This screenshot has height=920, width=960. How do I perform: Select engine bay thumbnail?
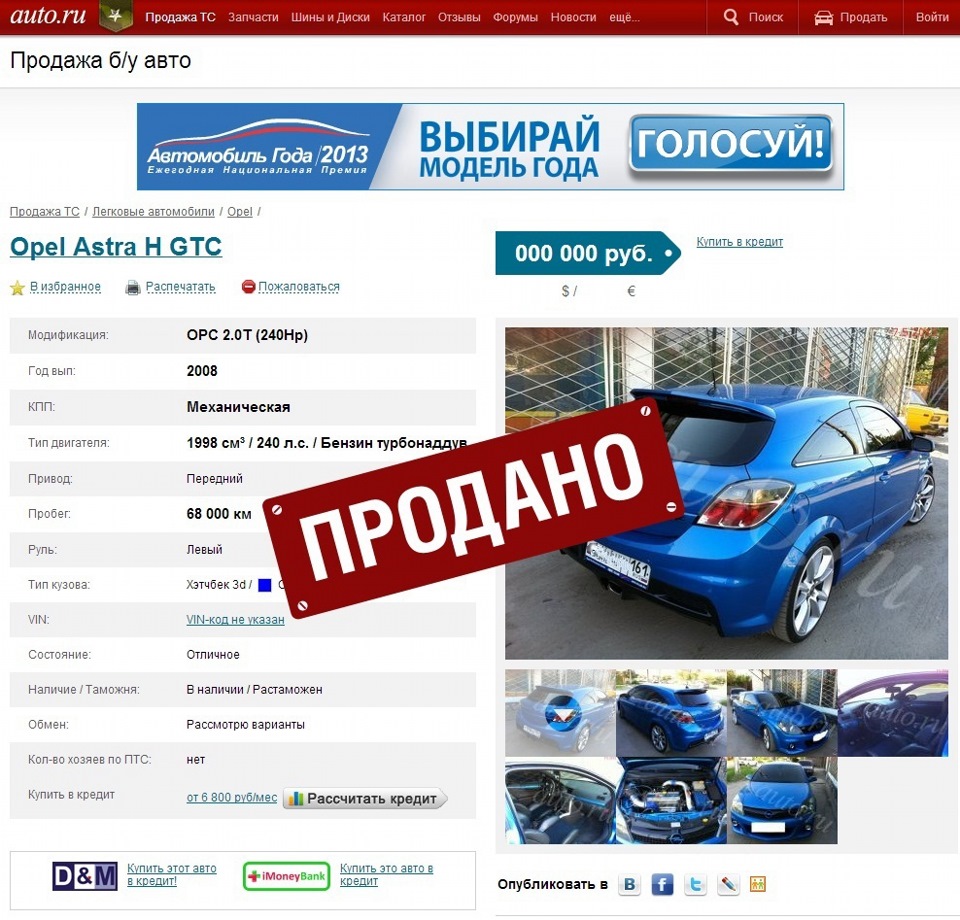671,800
